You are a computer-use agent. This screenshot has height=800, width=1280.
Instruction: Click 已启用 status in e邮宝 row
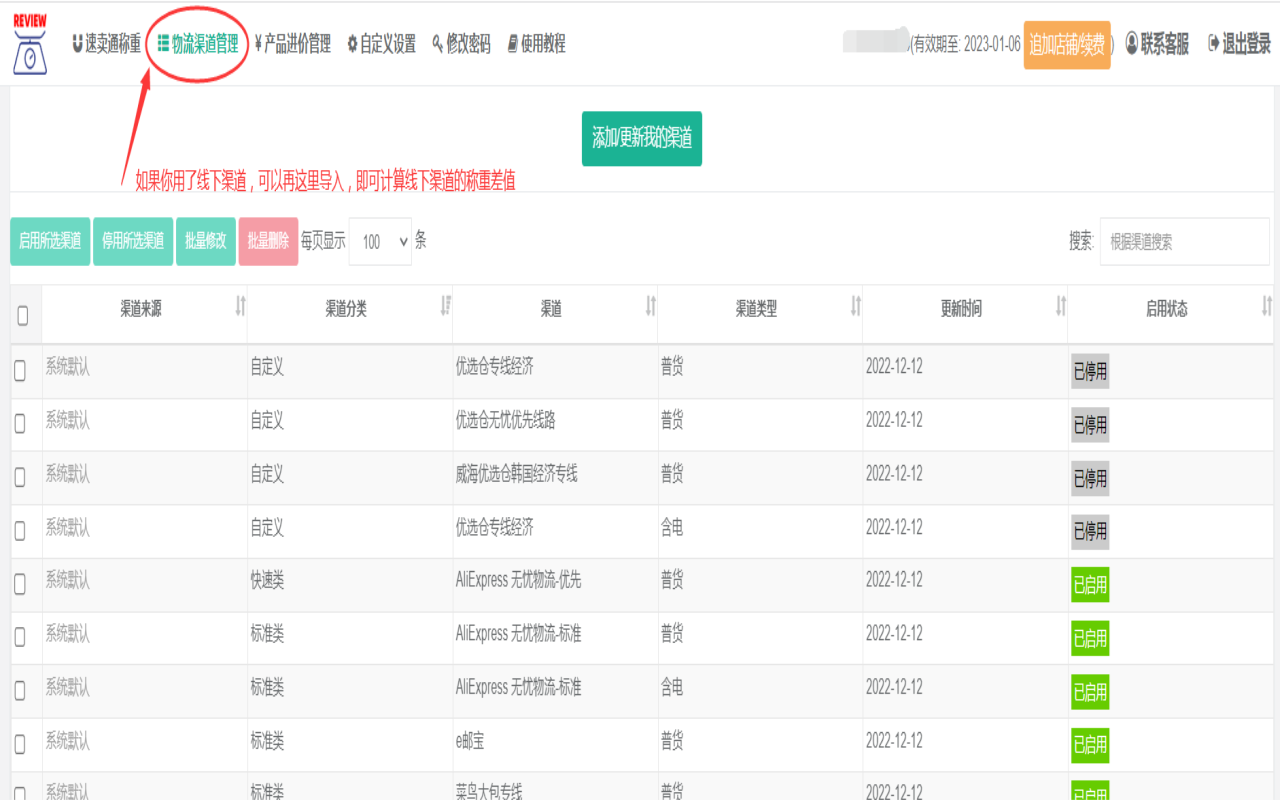[x=1090, y=745]
